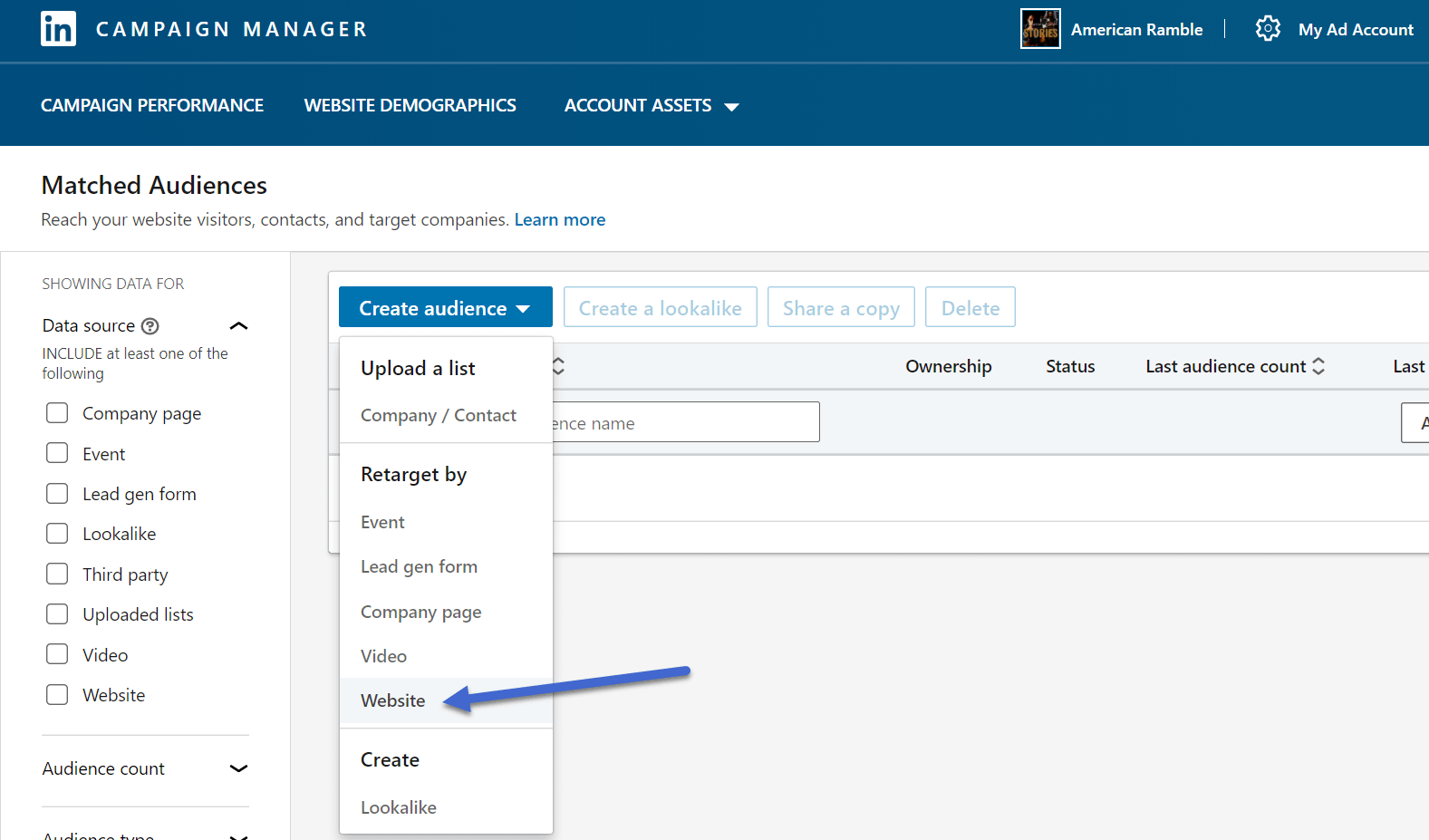Image resolution: width=1429 pixels, height=840 pixels.
Task: Click the sort arrows beside the audience name column
Action: pos(558,366)
